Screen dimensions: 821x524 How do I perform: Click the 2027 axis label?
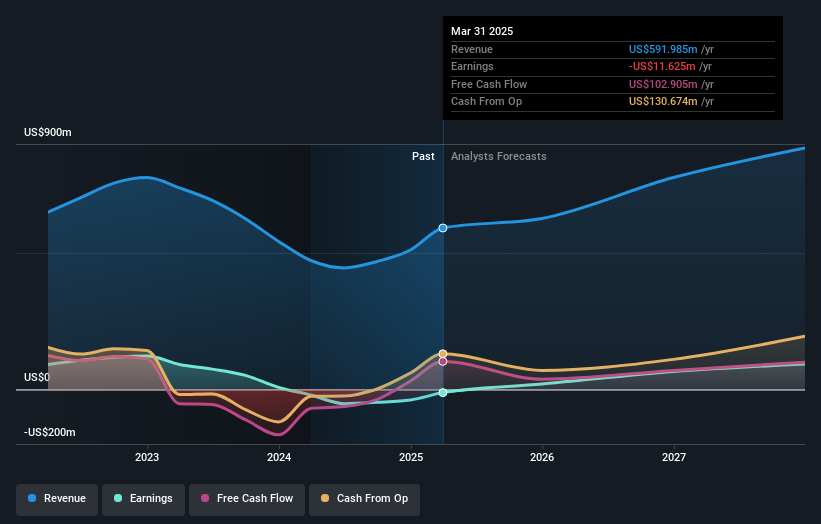click(674, 457)
